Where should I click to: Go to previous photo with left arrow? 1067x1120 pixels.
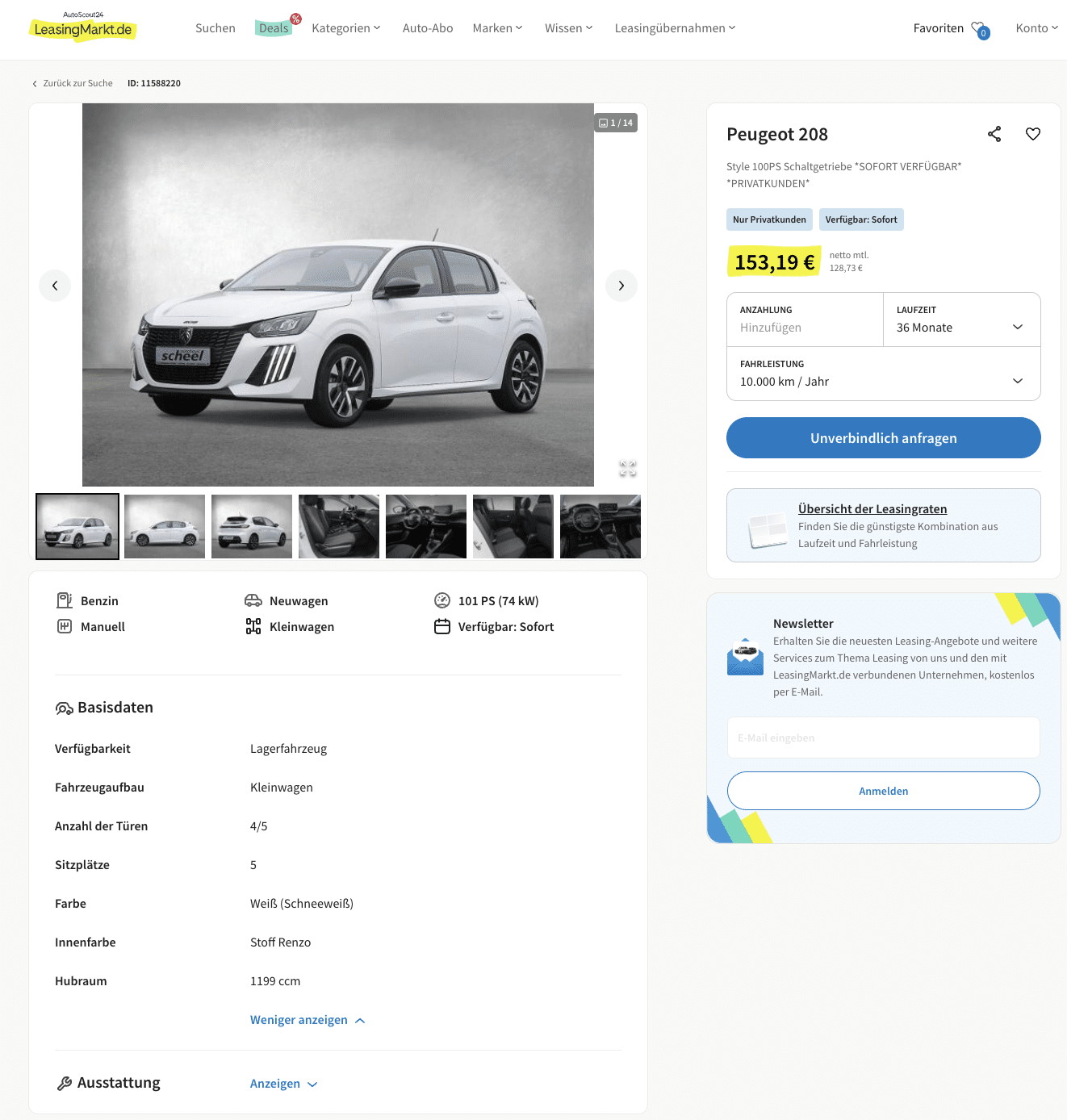(55, 286)
